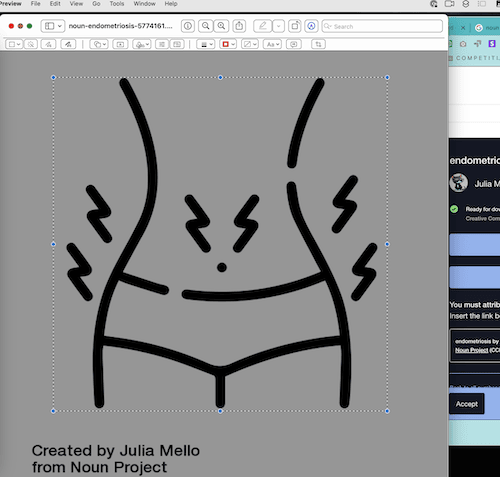Click the Crop tool icon
Screen dimensions: 500x477
coord(318,44)
